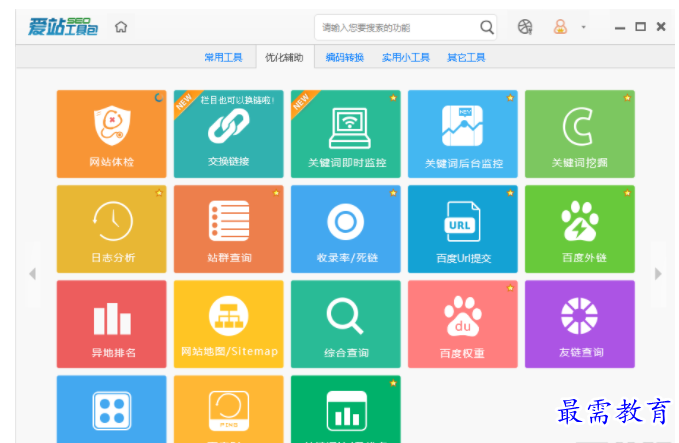Open the 站群查询 tile
The height and width of the screenshot is (443, 679).
tap(229, 229)
